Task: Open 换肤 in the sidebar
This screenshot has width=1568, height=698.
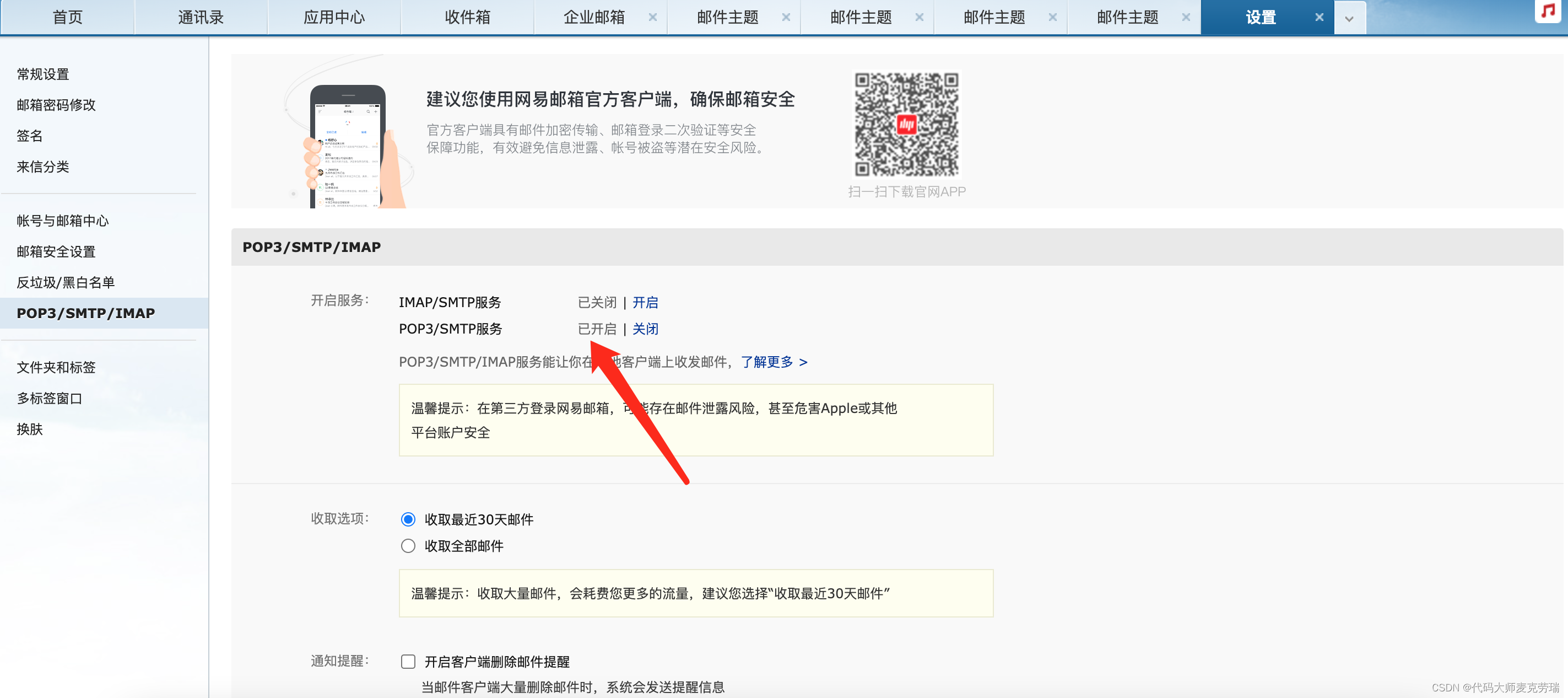Action: 29,429
